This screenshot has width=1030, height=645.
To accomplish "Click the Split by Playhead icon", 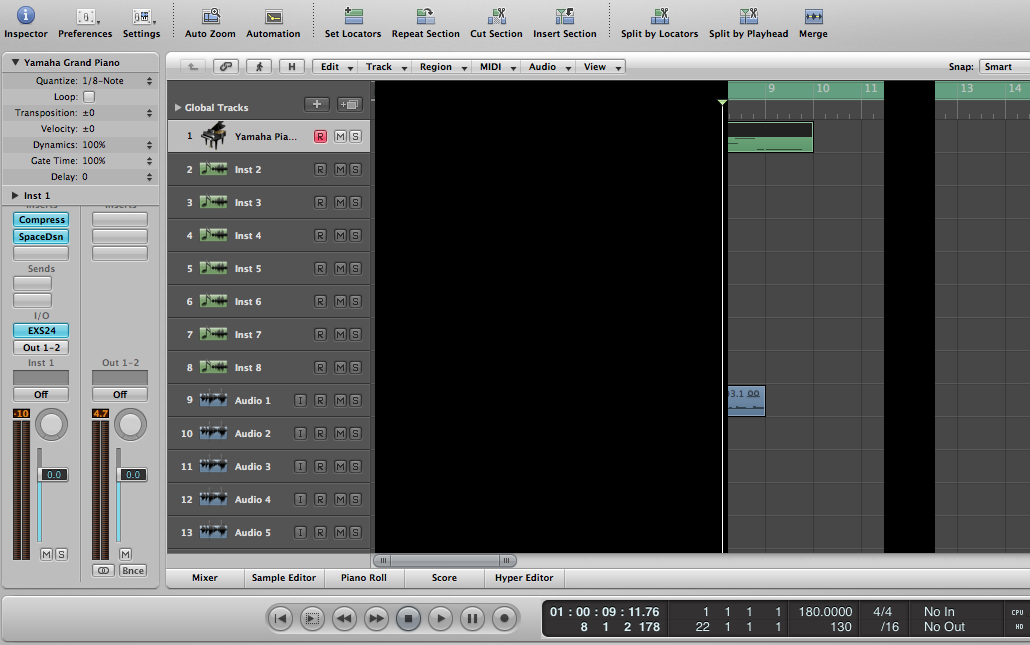I will (748, 16).
